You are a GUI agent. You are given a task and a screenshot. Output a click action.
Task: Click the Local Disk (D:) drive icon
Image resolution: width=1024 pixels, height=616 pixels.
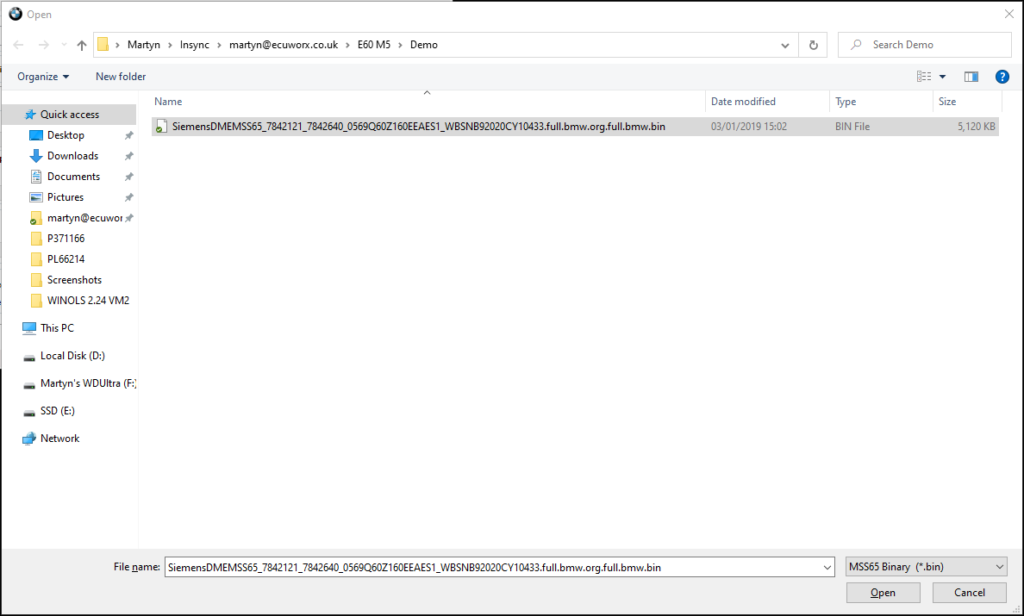pyautogui.click(x=29, y=357)
